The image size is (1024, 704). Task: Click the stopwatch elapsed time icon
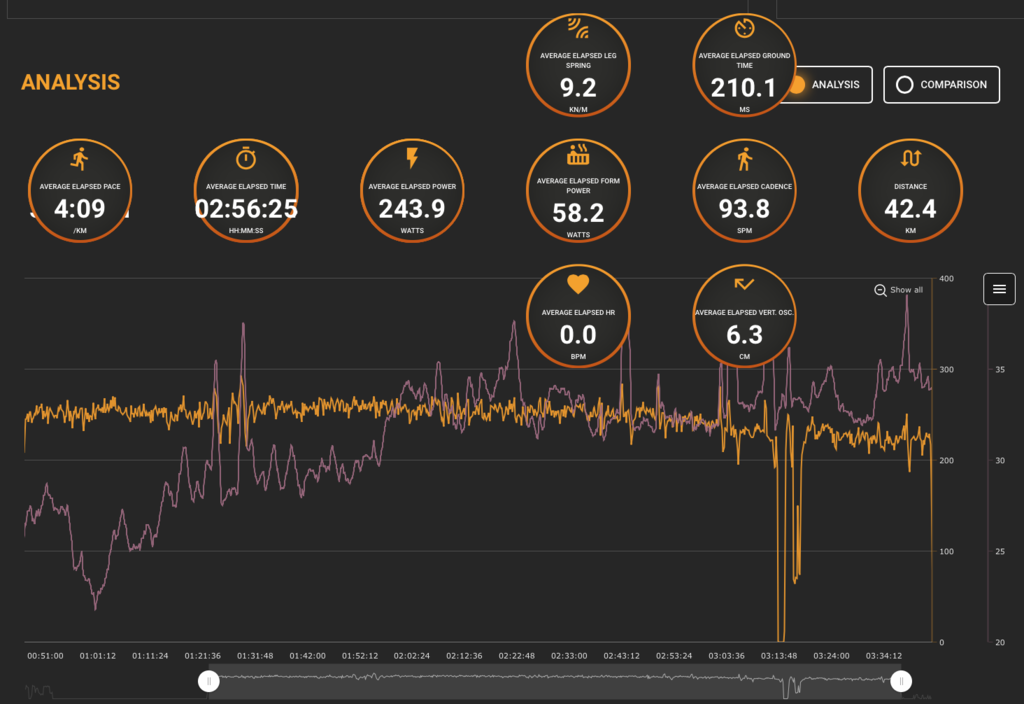point(246,159)
